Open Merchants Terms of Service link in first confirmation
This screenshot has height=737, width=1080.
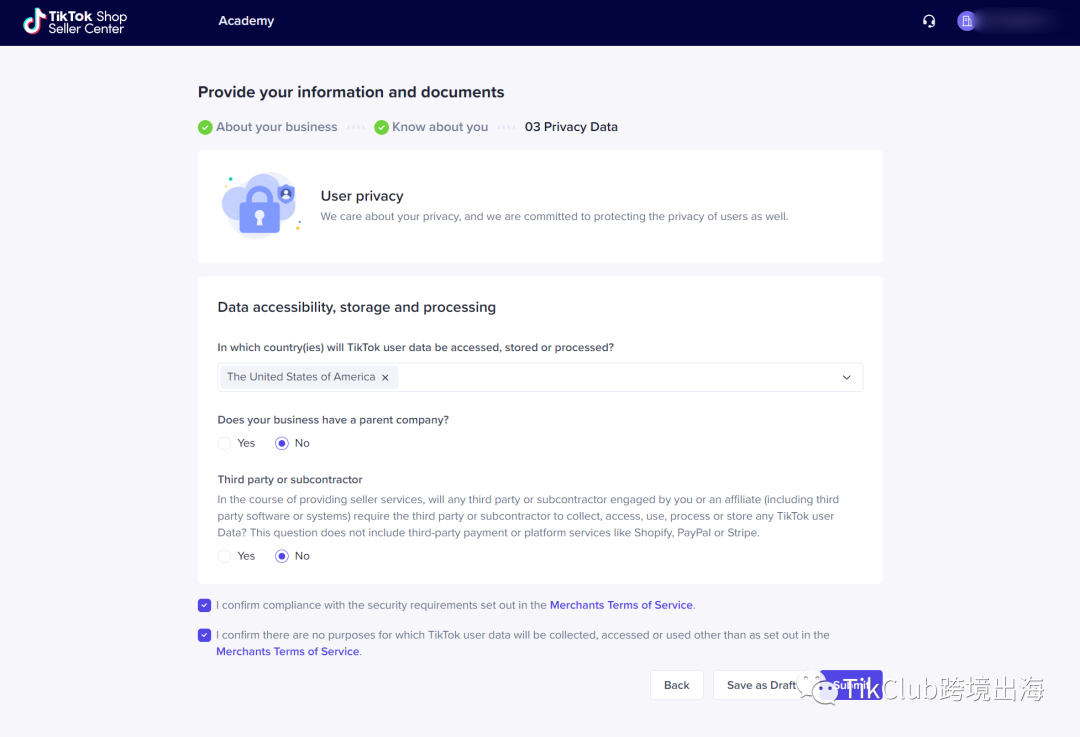coord(621,605)
